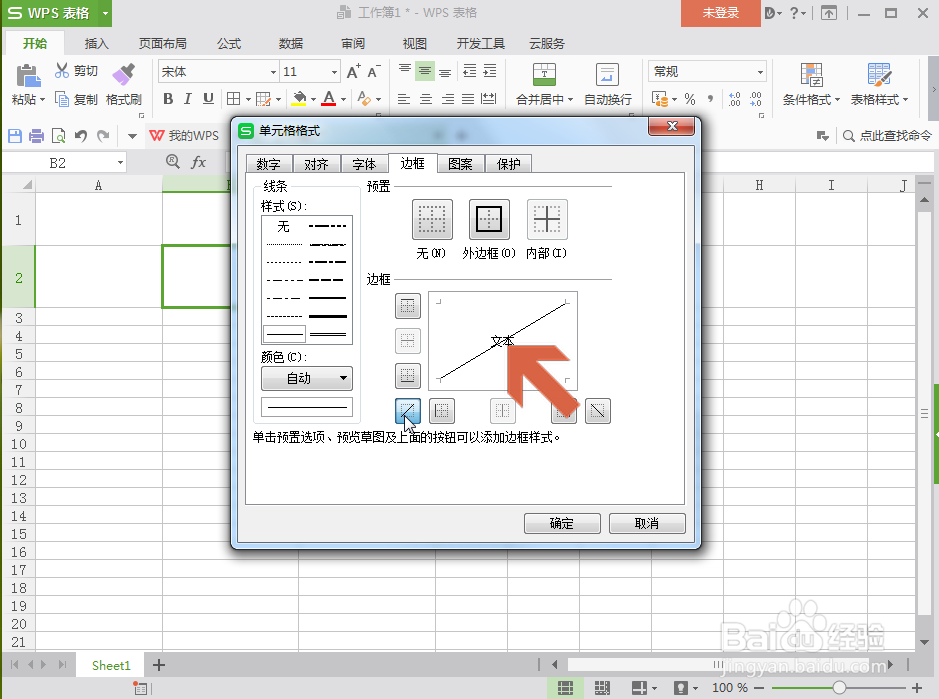Click the Undo arrow icon
The height and width of the screenshot is (699, 939).
tap(81, 136)
